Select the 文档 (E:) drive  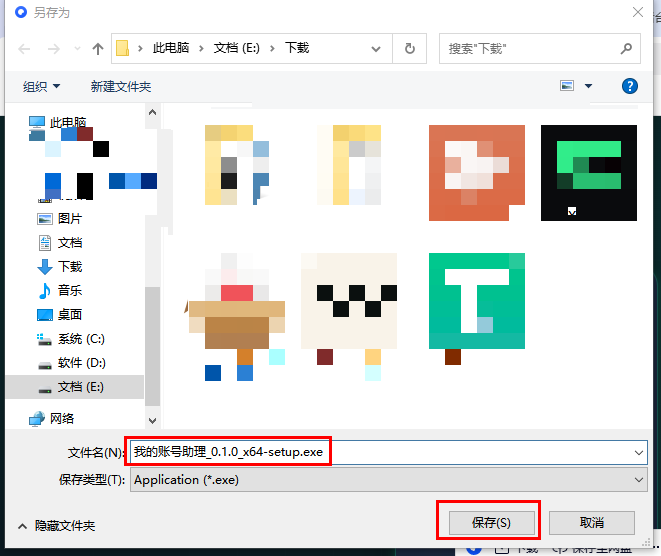(x=75, y=387)
